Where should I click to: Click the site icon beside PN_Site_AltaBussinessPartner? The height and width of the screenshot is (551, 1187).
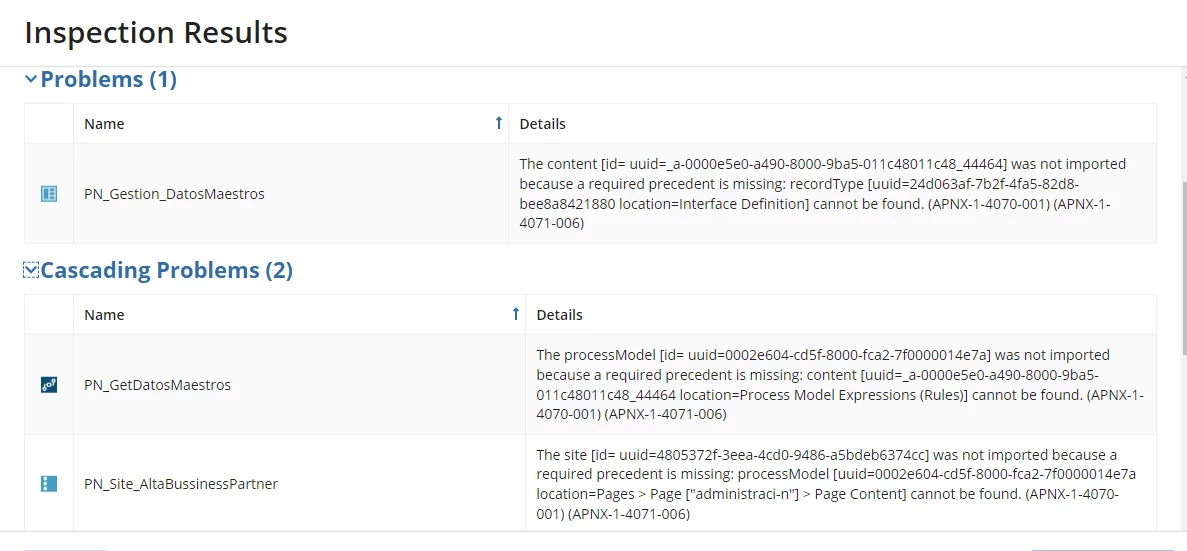point(48,484)
